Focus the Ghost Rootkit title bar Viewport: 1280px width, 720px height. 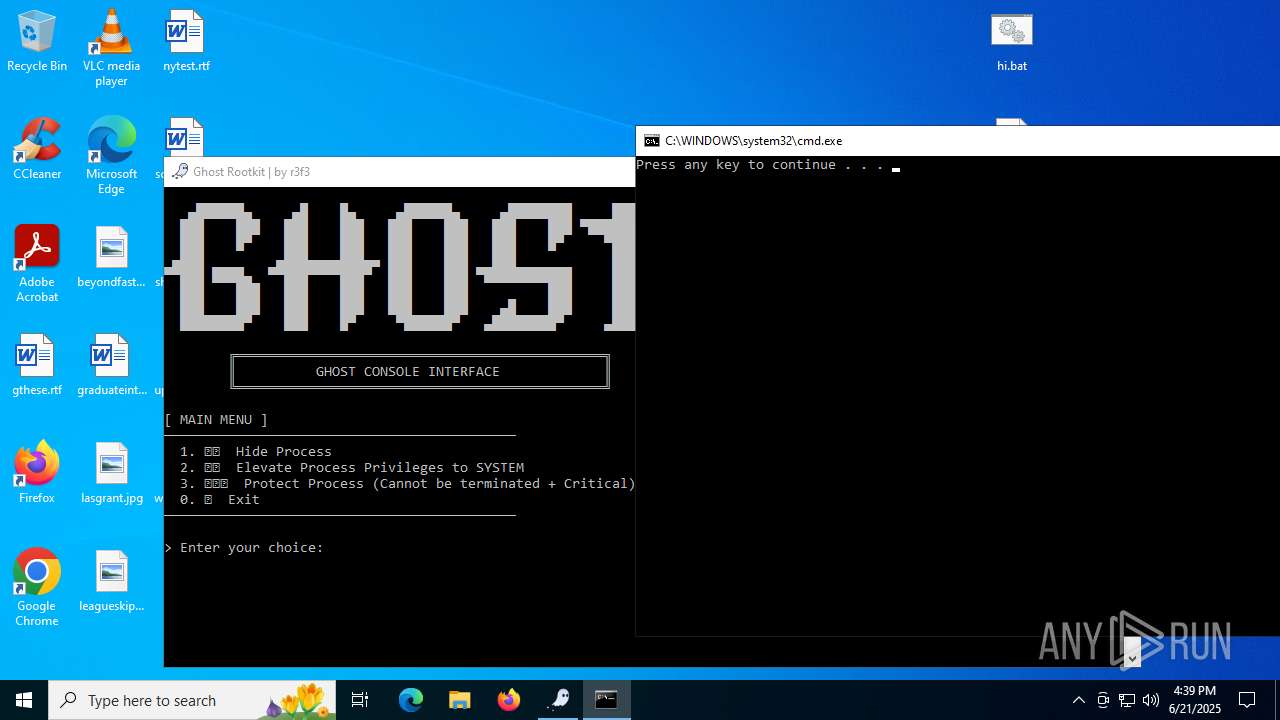(400, 171)
